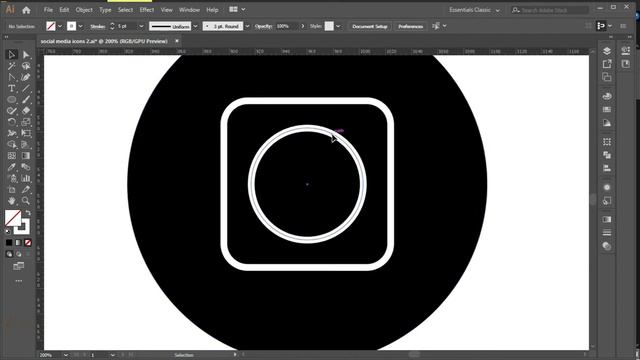Screen dimensions: 640x360
Task: Open the Type menu
Action: (105, 10)
